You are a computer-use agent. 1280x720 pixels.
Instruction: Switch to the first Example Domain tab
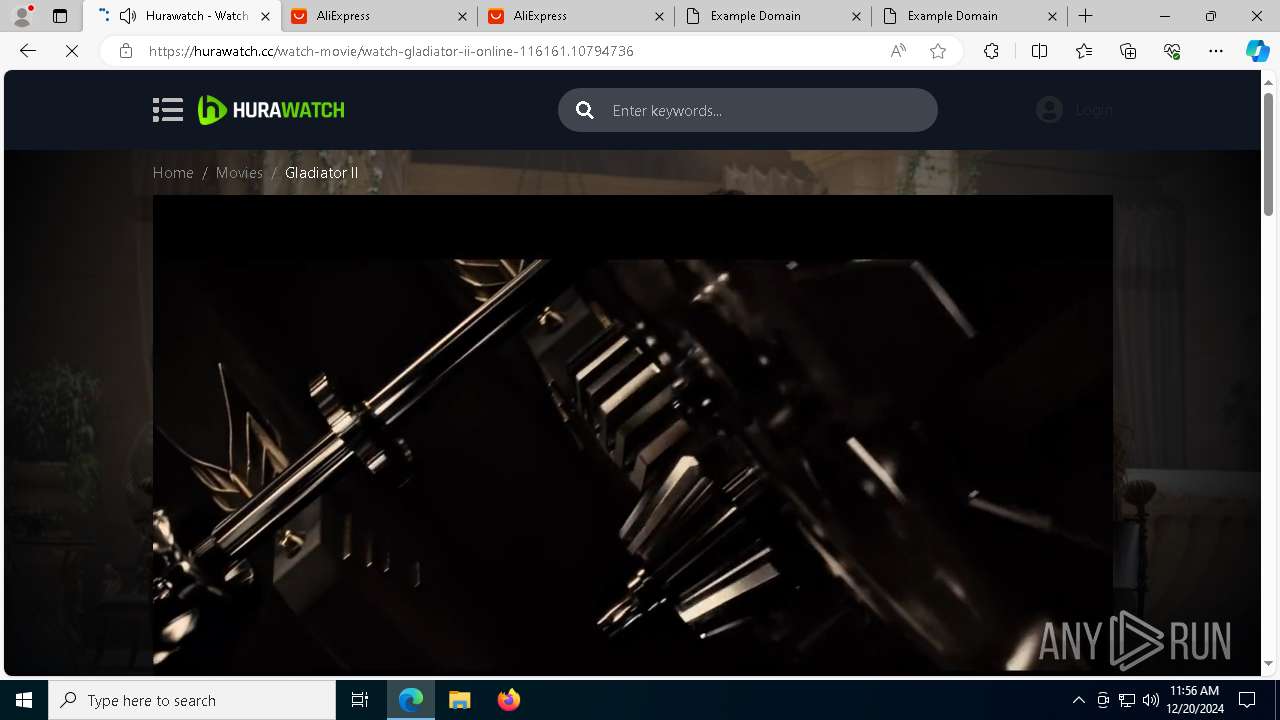click(x=773, y=16)
